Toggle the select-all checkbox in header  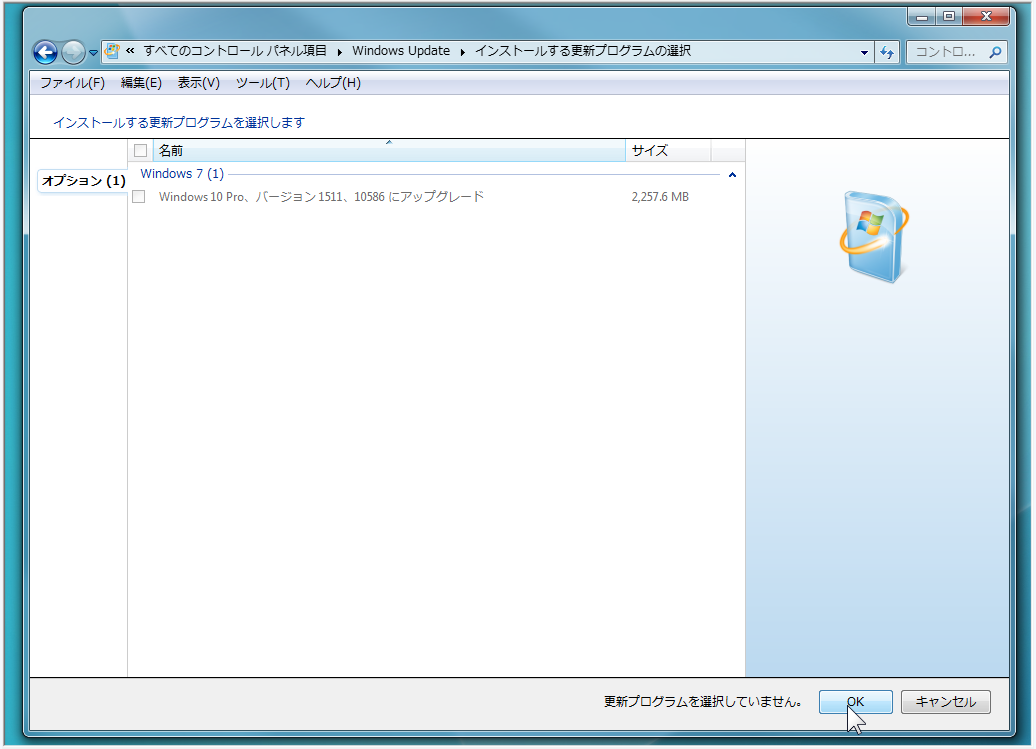click(x=140, y=151)
